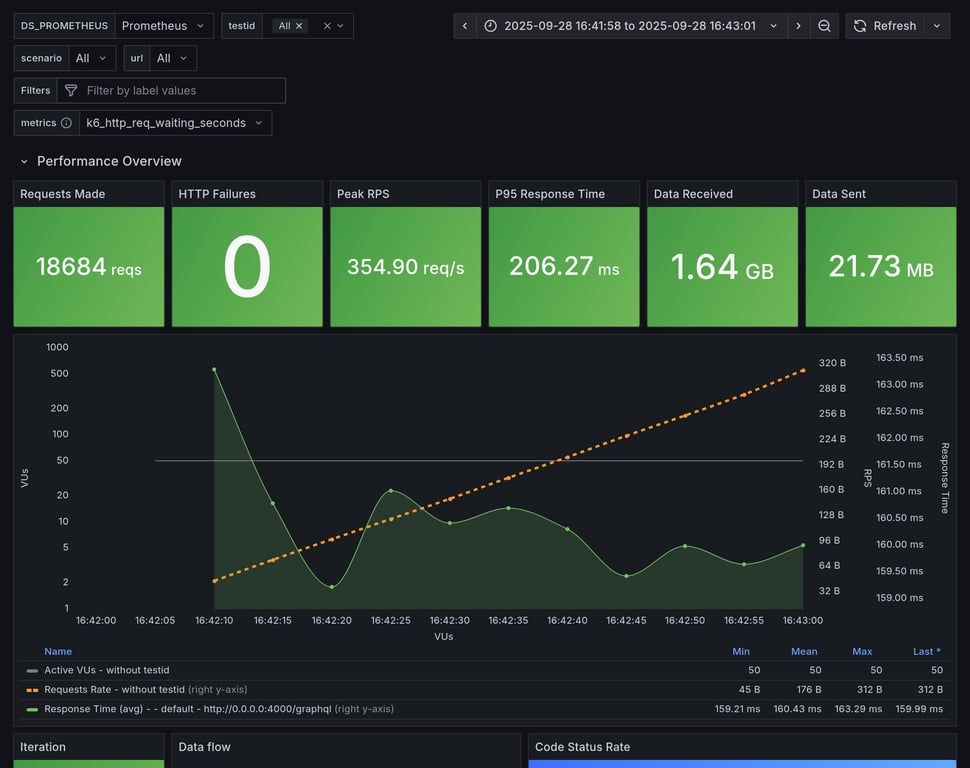Collapse the Performance Overview row
The height and width of the screenshot is (768, 970).
pyautogui.click(x=24, y=161)
